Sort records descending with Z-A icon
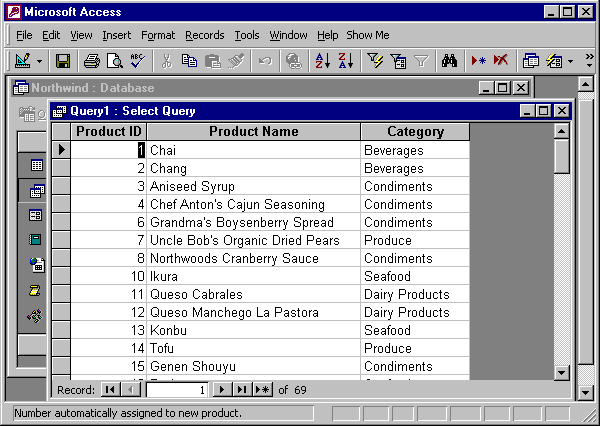The image size is (600, 426). 346,61
